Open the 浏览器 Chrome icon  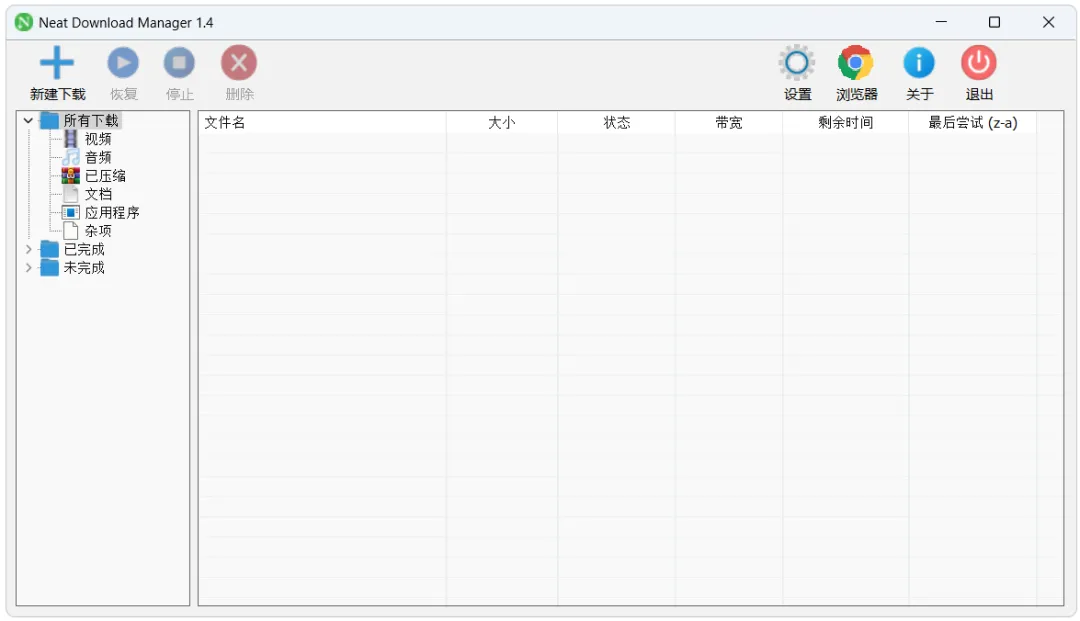pyautogui.click(x=855, y=63)
